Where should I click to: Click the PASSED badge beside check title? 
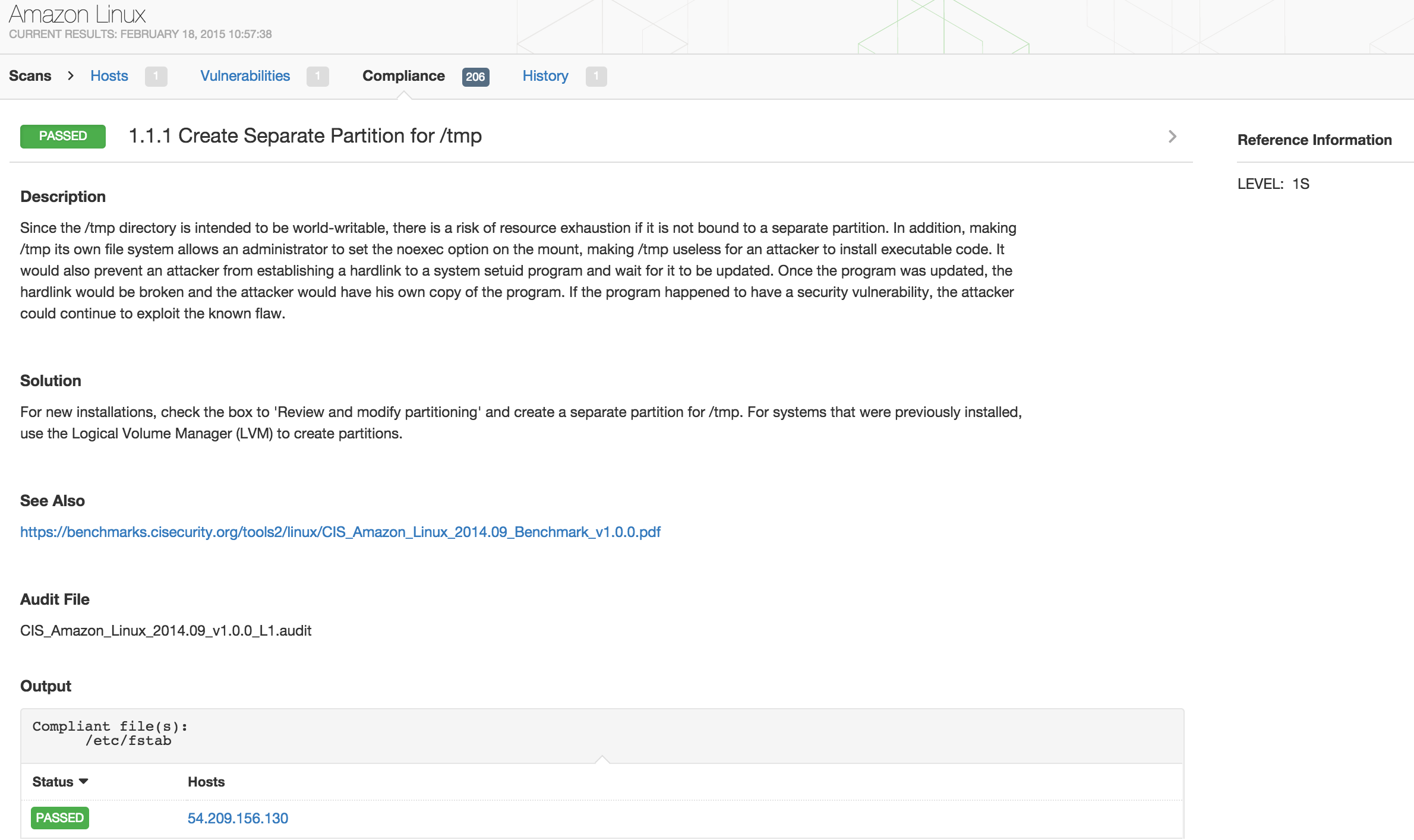pos(63,136)
